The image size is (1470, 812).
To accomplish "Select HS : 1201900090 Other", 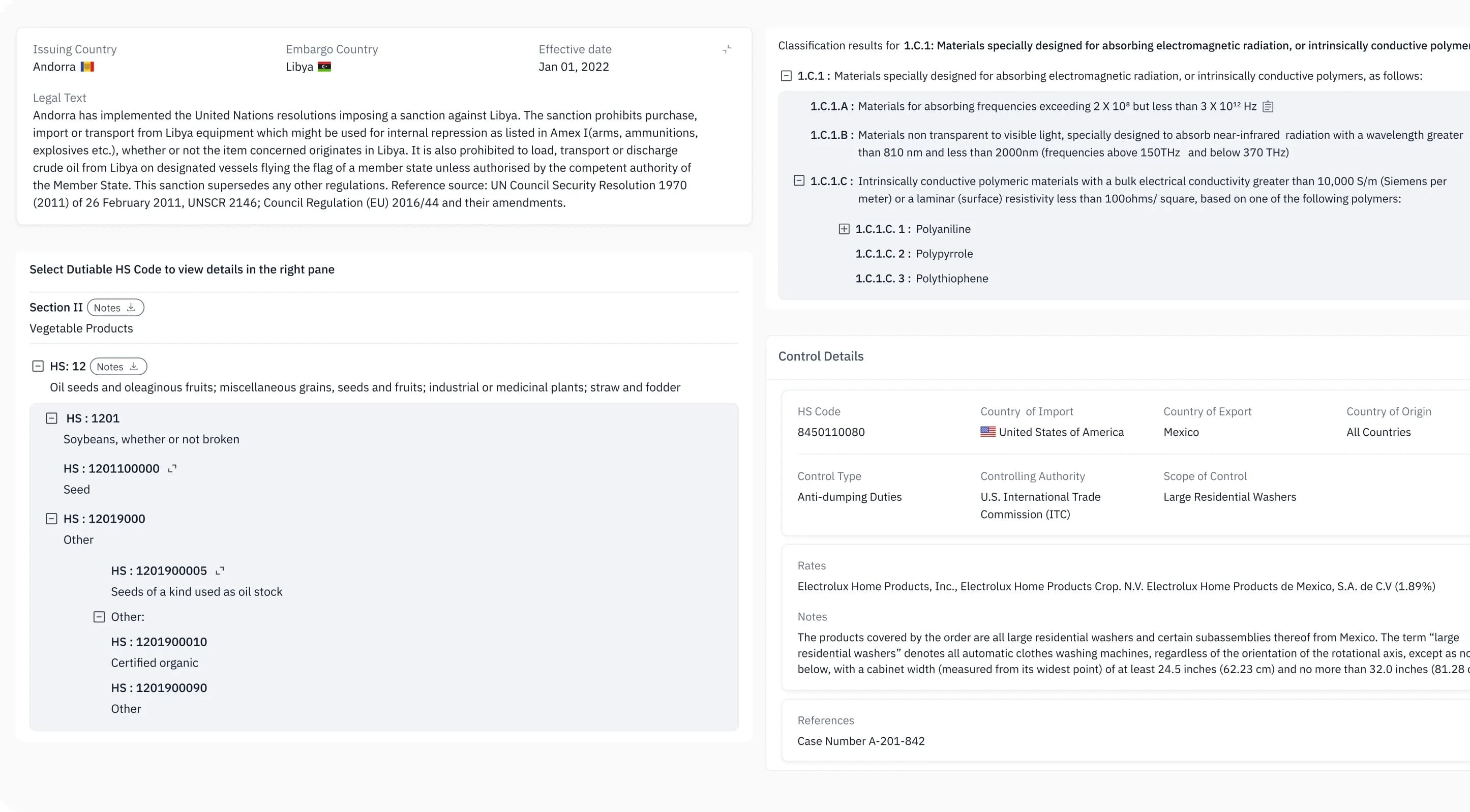I will (x=159, y=688).
